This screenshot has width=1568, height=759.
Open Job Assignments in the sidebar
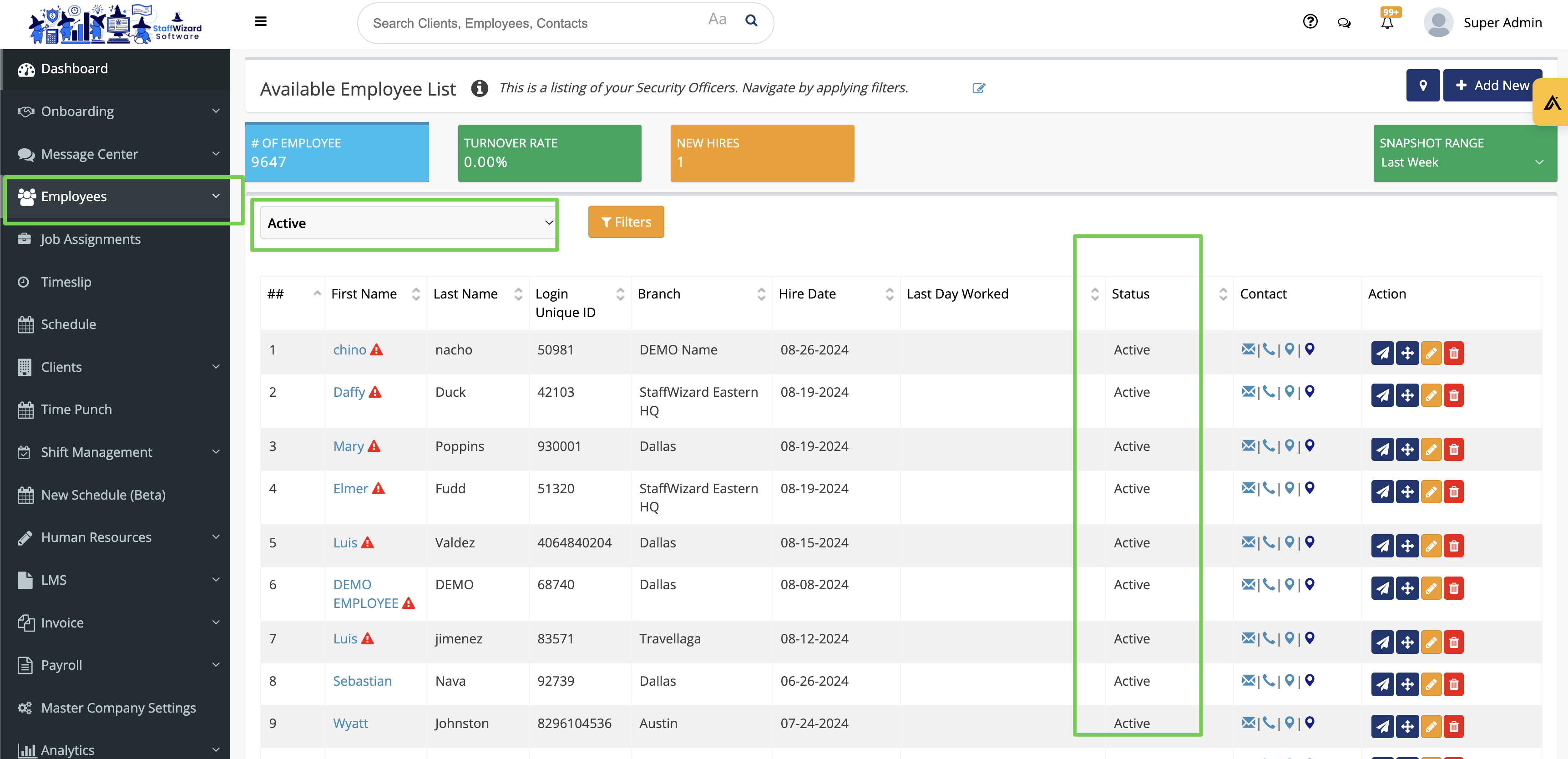116,239
